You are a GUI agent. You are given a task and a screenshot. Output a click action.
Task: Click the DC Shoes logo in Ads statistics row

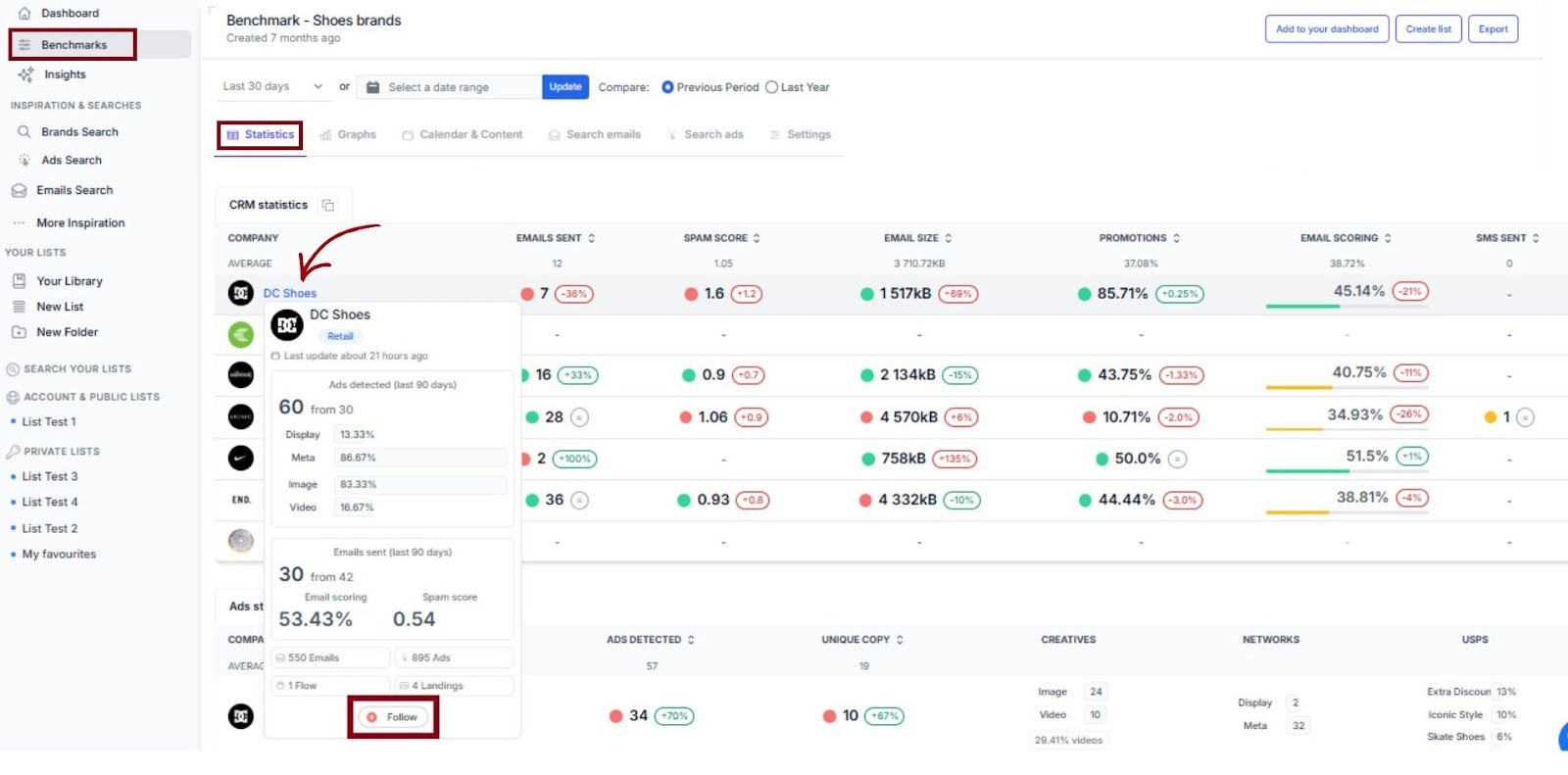click(x=240, y=716)
